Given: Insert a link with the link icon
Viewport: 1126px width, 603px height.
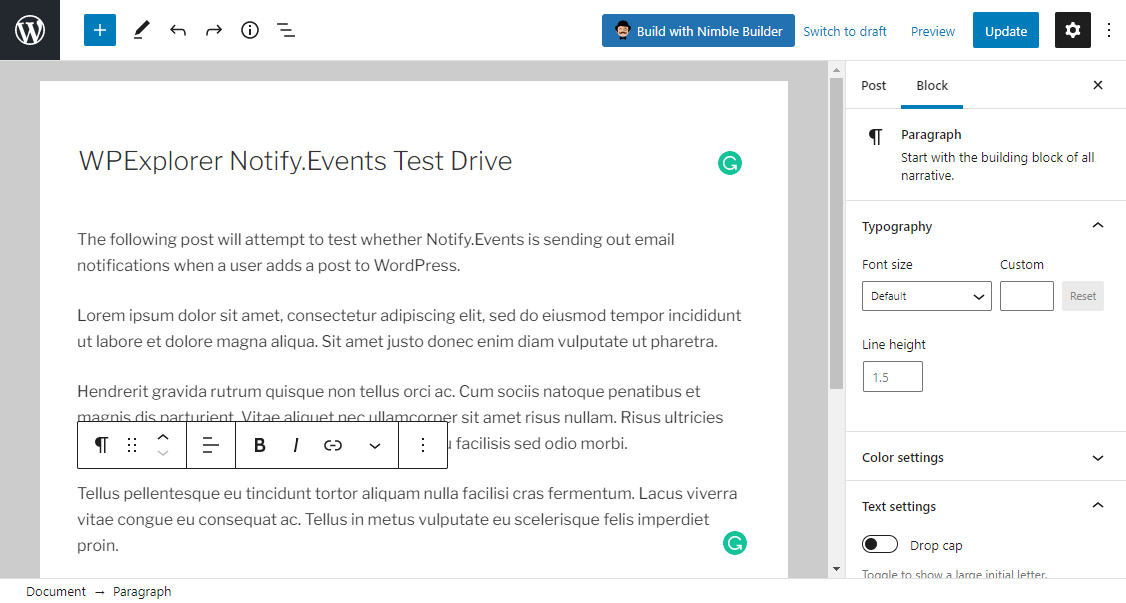Looking at the screenshot, I should 332,445.
